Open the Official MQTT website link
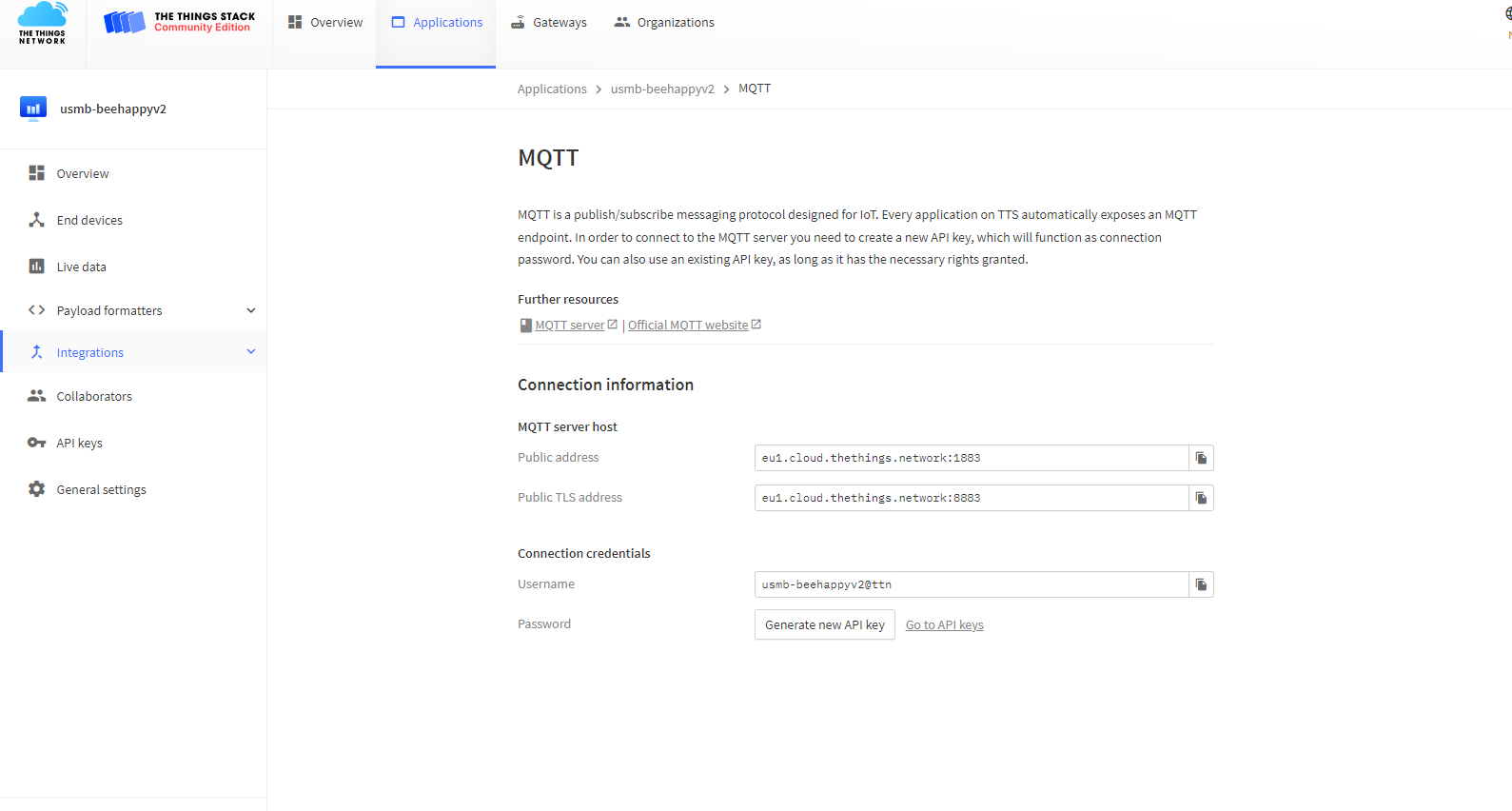 688,326
